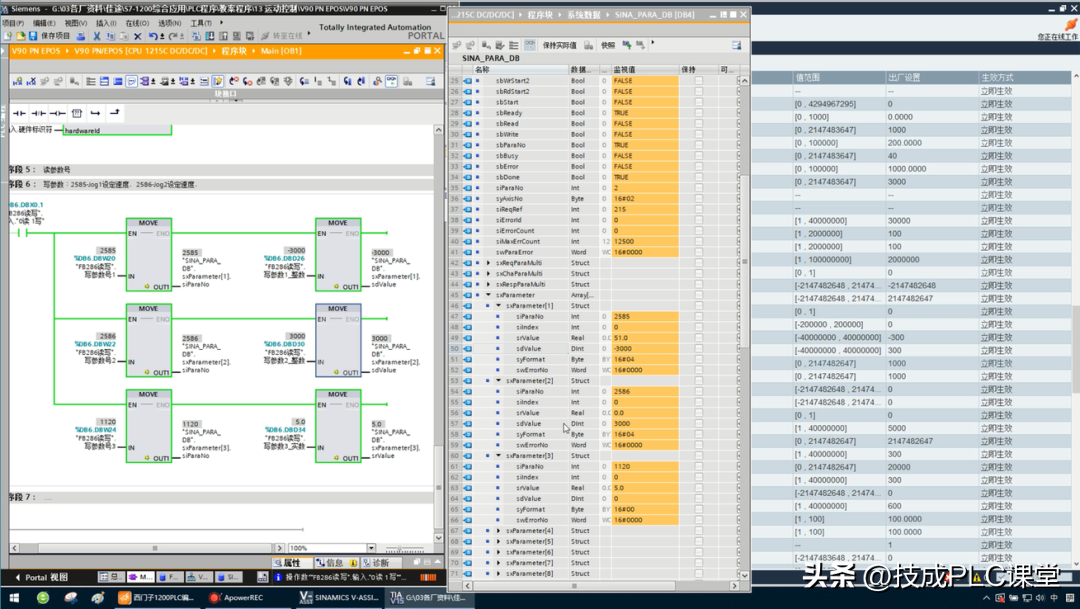Insert a normally open contact
1080x609 pixels.
click(x=19, y=113)
